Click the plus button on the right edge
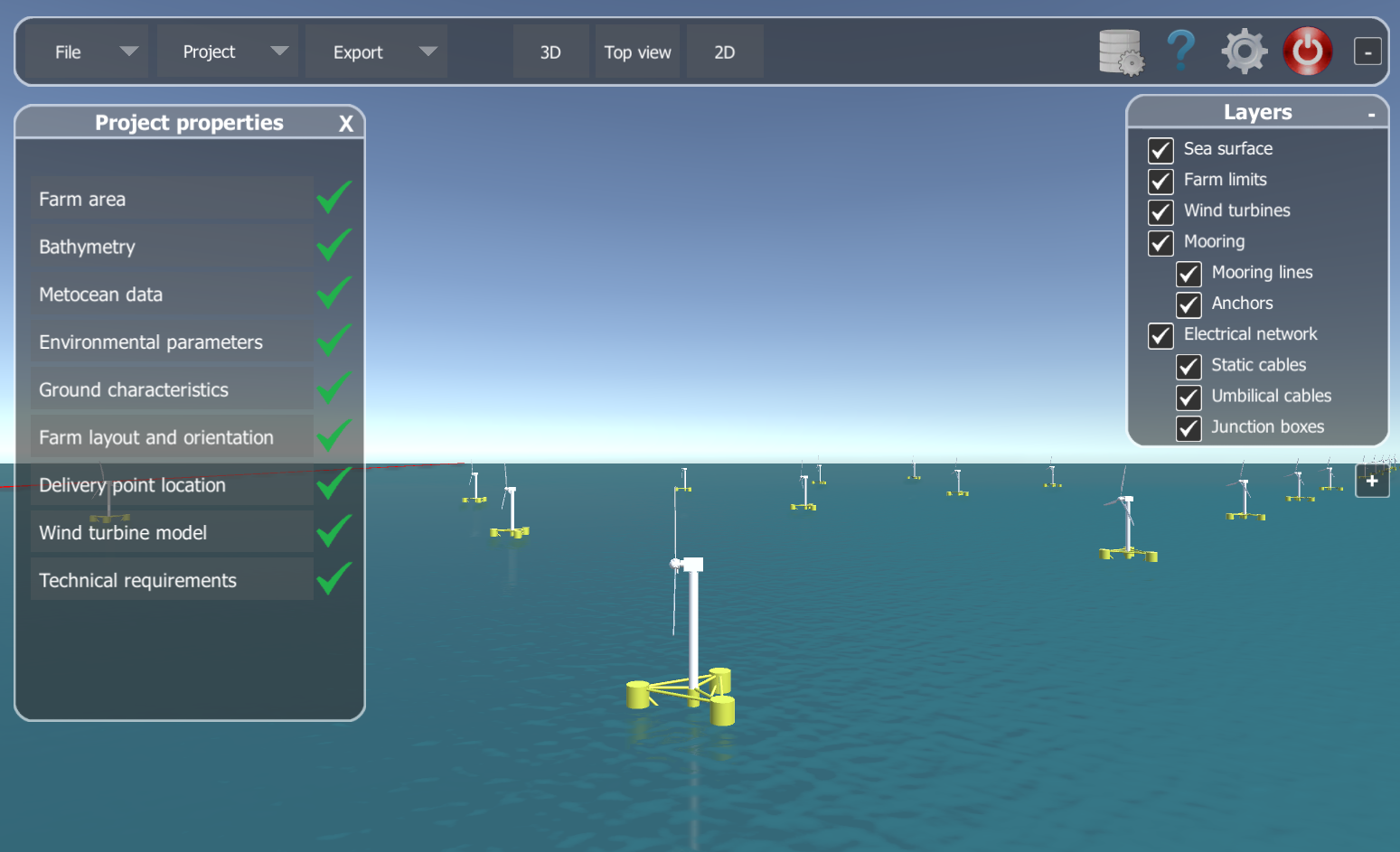The width and height of the screenshot is (1400, 852). tap(1372, 482)
